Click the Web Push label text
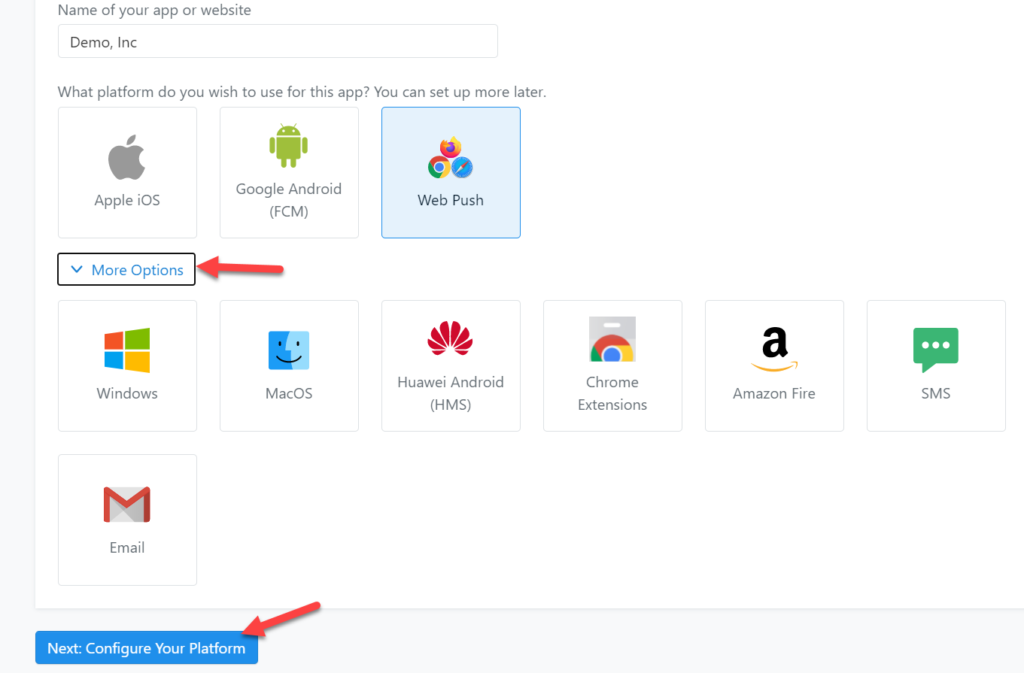Image resolution: width=1024 pixels, height=673 pixels. pos(451,200)
